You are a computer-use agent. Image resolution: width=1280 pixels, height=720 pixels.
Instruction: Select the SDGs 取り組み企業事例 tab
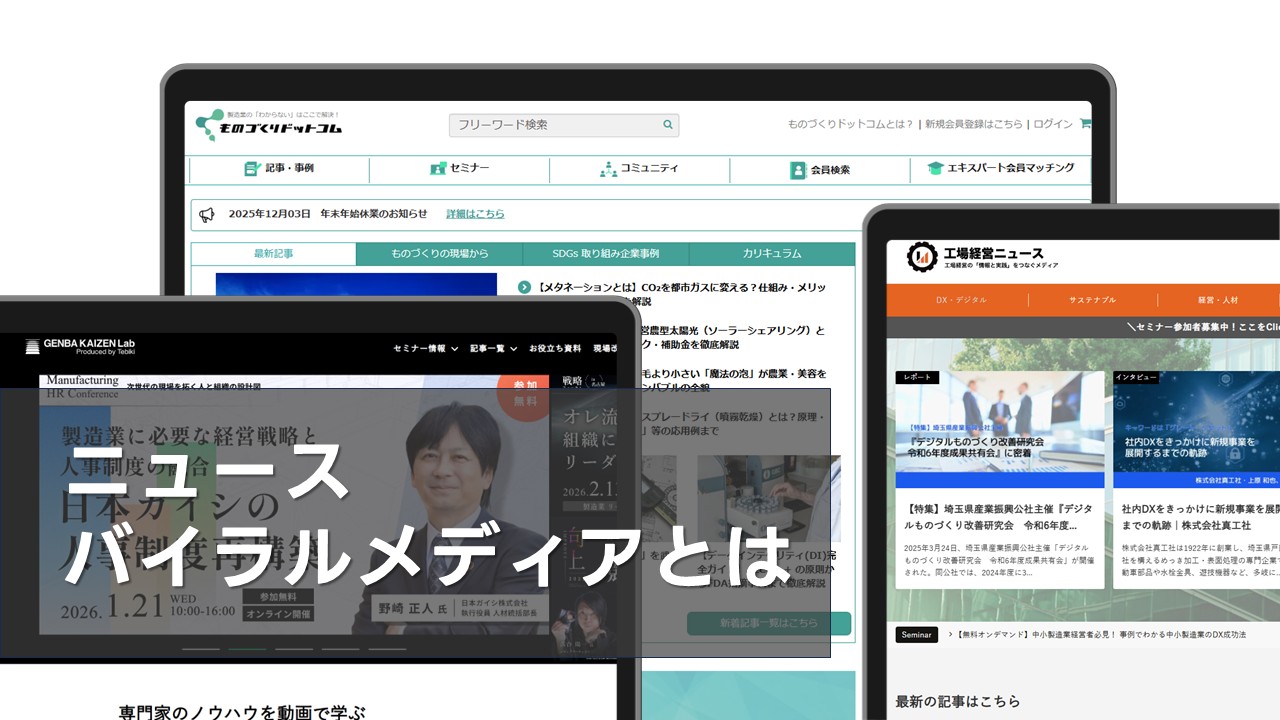click(x=605, y=254)
